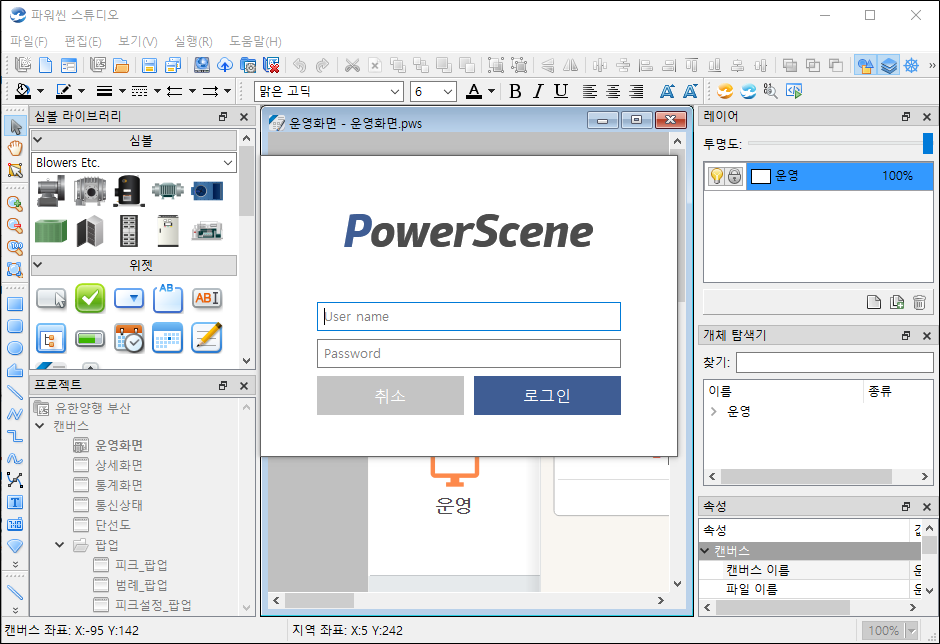Open the 맑은 고딕 font dropdown
This screenshot has height=644, width=940.
tap(395, 92)
